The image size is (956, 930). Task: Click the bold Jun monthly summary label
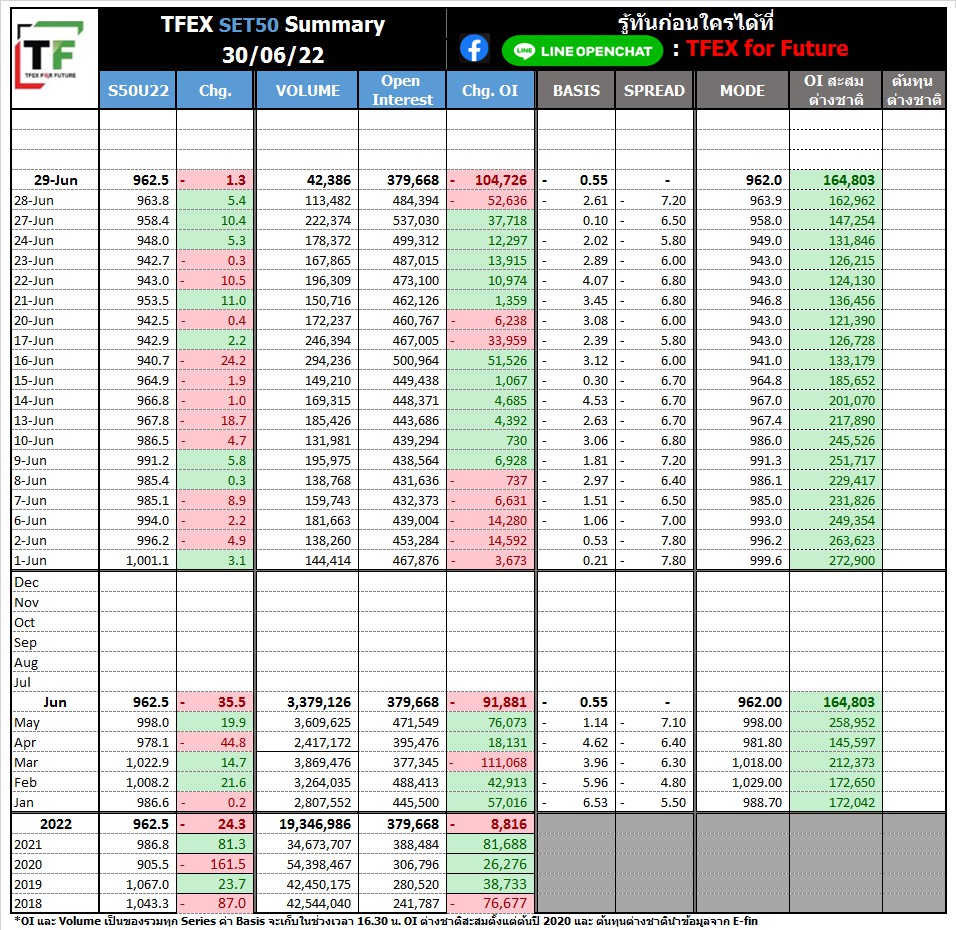tap(55, 703)
